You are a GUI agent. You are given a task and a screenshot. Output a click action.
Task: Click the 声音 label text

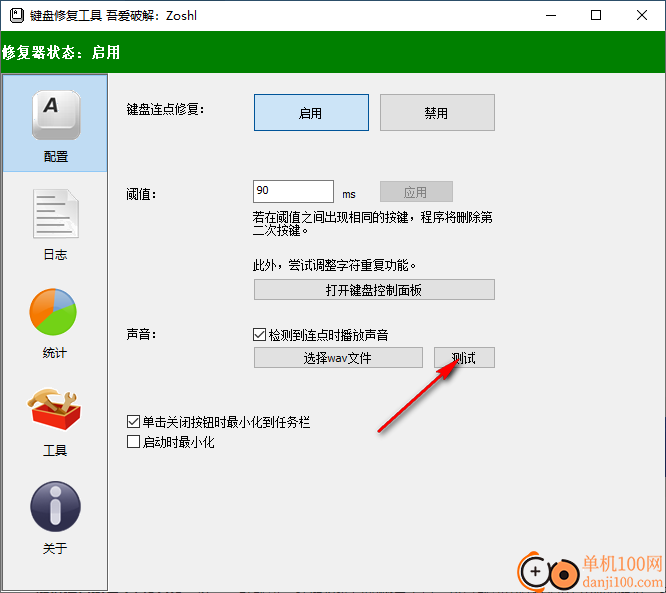141,335
